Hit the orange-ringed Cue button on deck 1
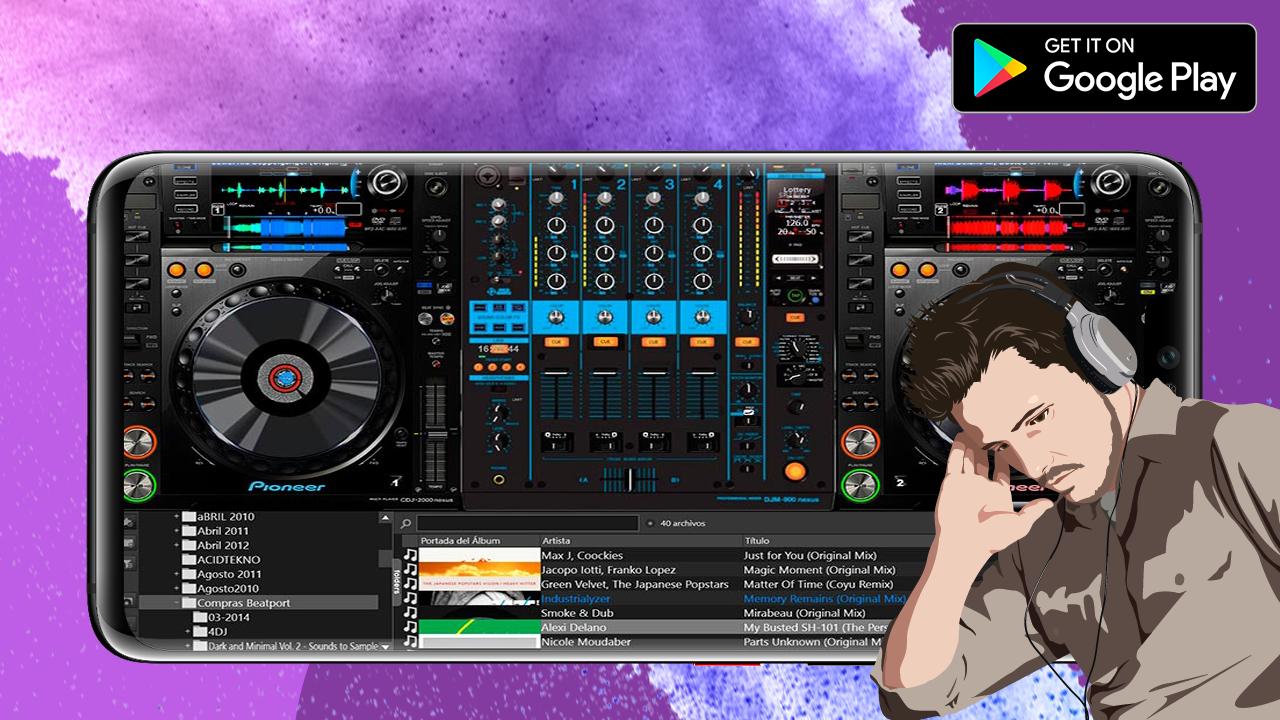 (140, 442)
